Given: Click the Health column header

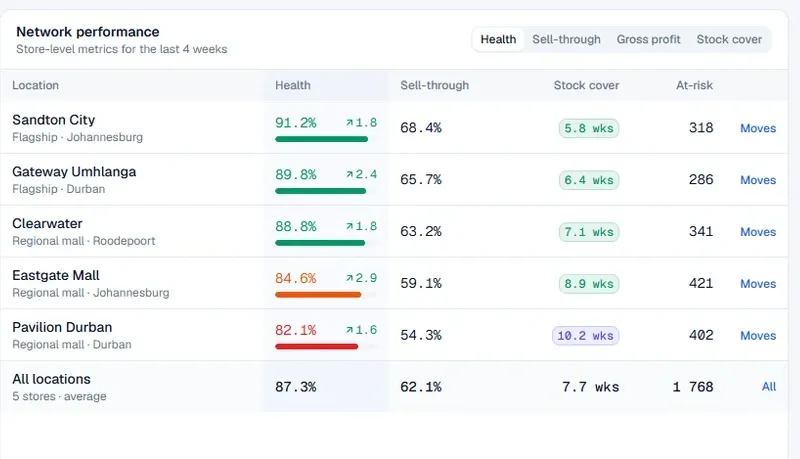Looking at the screenshot, I should pyautogui.click(x=292, y=85).
